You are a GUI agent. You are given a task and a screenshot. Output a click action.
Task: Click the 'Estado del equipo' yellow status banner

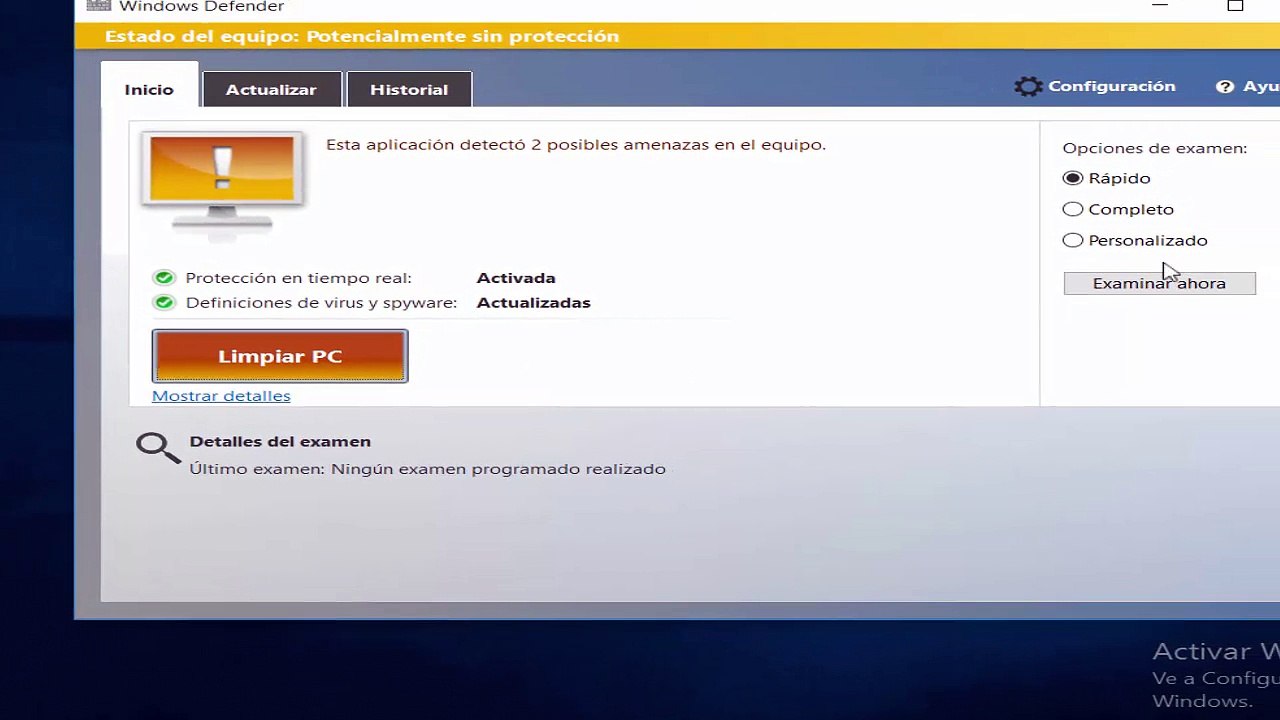[677, 36]
